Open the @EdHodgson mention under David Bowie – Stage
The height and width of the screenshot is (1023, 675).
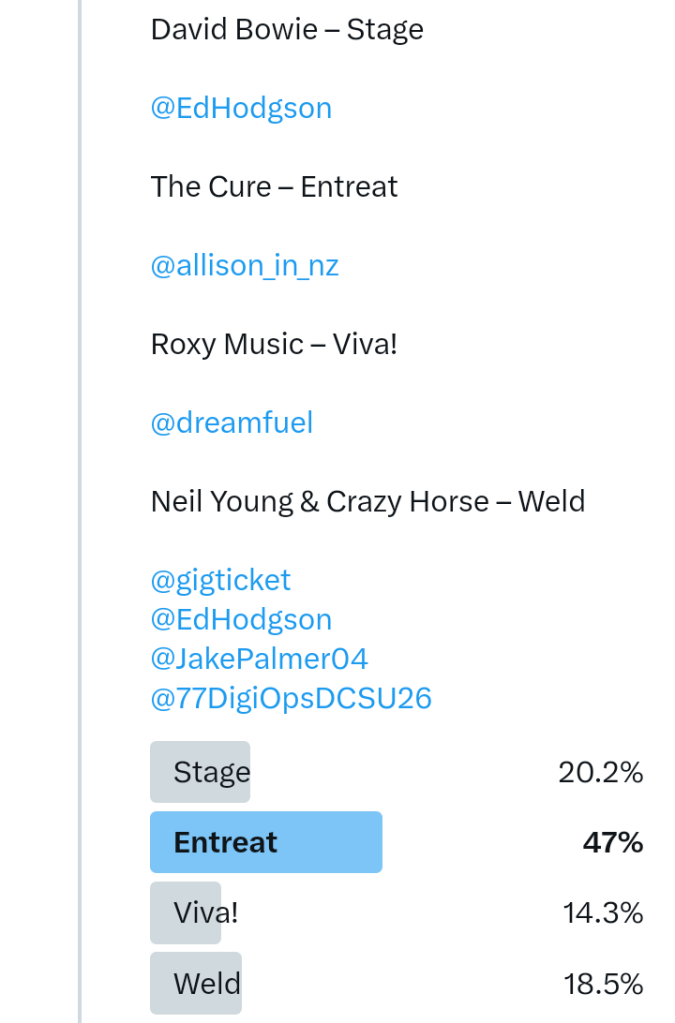[241, 108]
